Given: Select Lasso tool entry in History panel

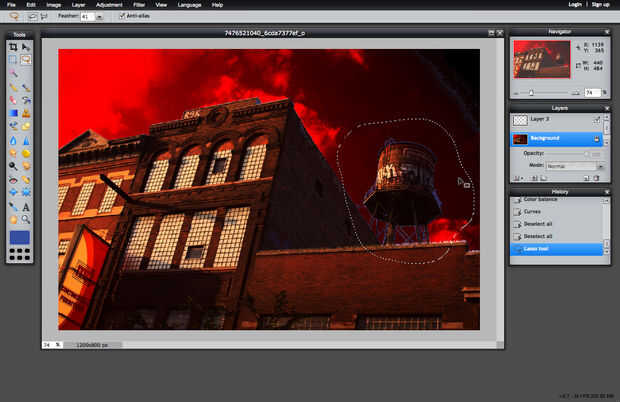Looking at the screenshot, I should click(x=557, y=249).
